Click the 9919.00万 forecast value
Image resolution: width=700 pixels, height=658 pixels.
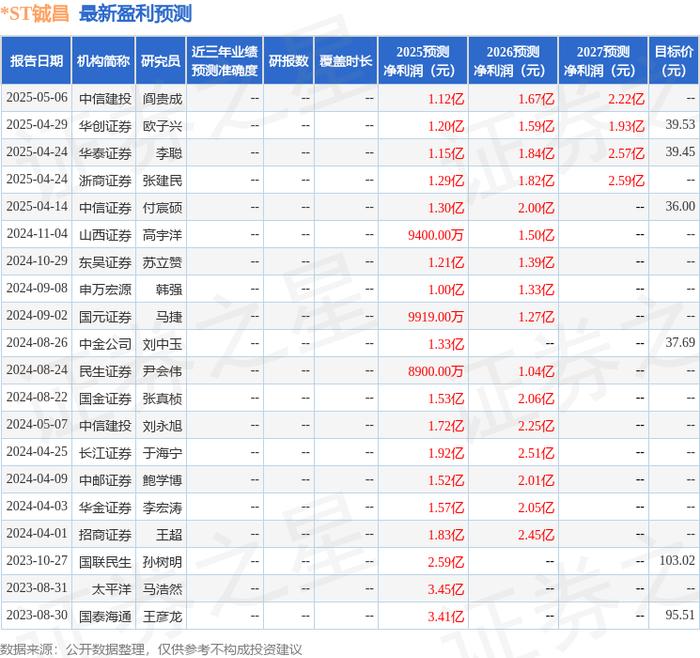pos(436,317)
